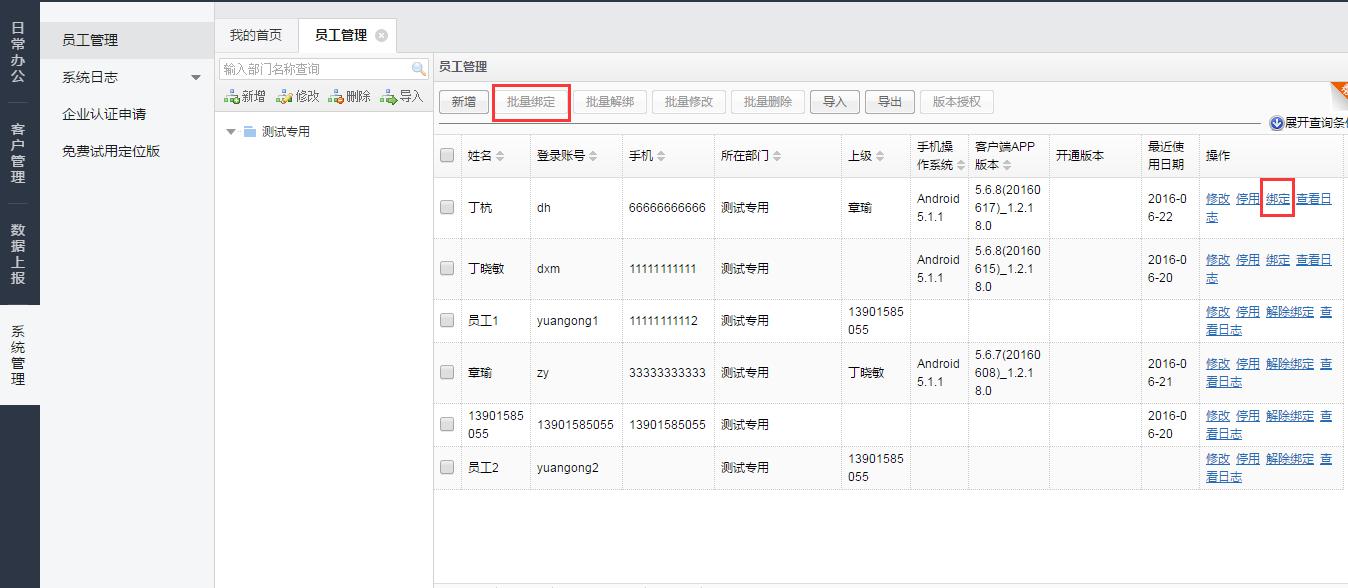Screen dimensions: 1348x588
Task: Click the search magnifier in department query box
Action: 419,69
